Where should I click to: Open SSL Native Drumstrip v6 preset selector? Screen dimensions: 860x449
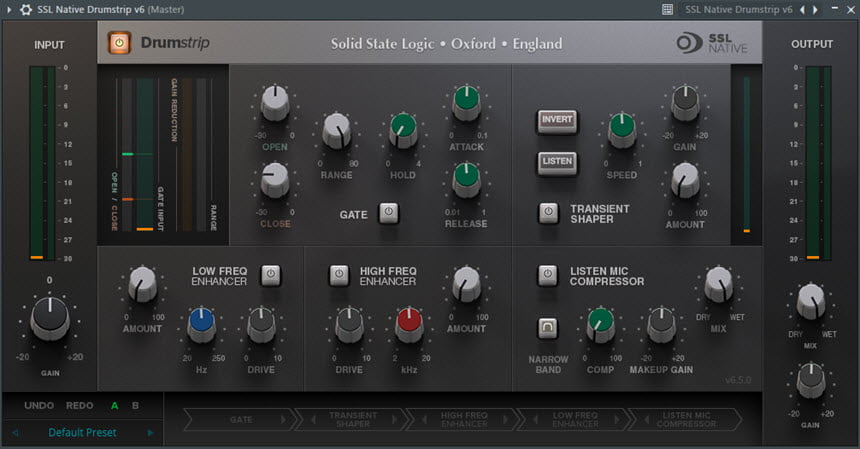tap(739, 9)
